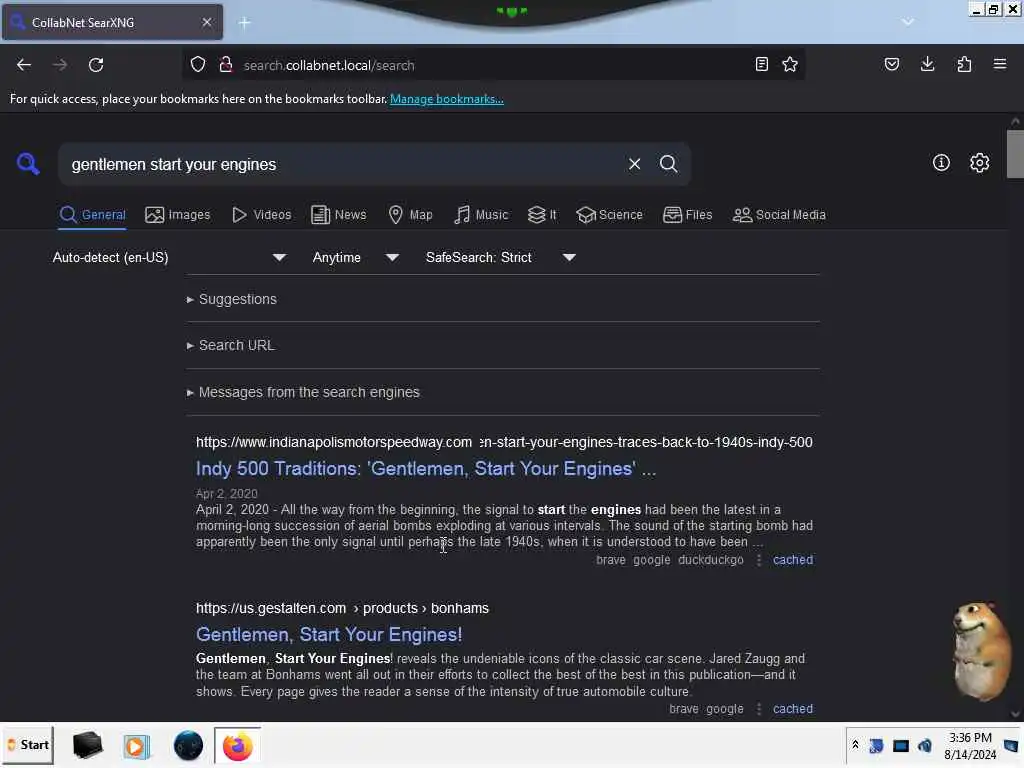Click the page vertical scrollbar thumb
The width and height of the screenshot is (1024, 768).
(x=1014, y=154)
